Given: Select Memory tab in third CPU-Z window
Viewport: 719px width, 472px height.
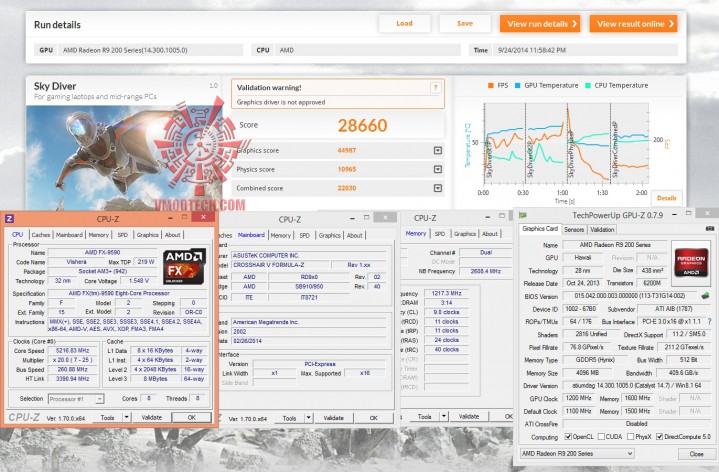Looking at the screenshot, I should coord(416,233).
